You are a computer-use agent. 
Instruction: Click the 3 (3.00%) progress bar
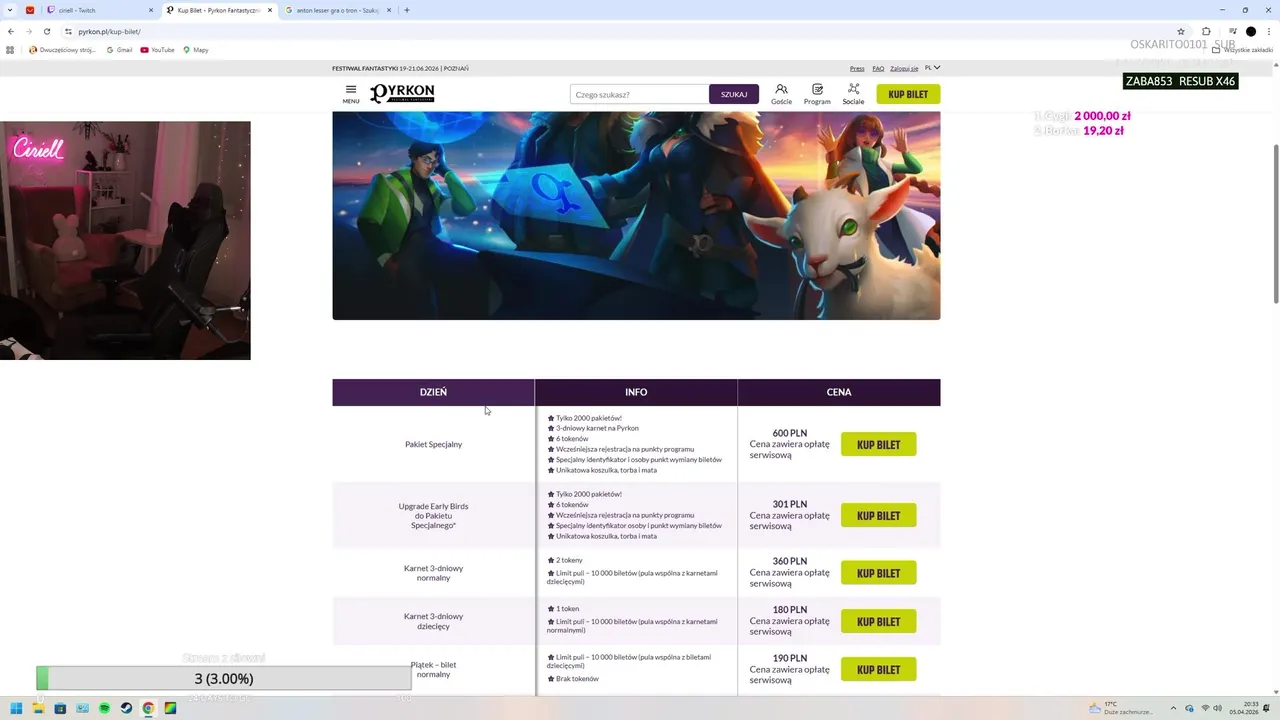224,678
